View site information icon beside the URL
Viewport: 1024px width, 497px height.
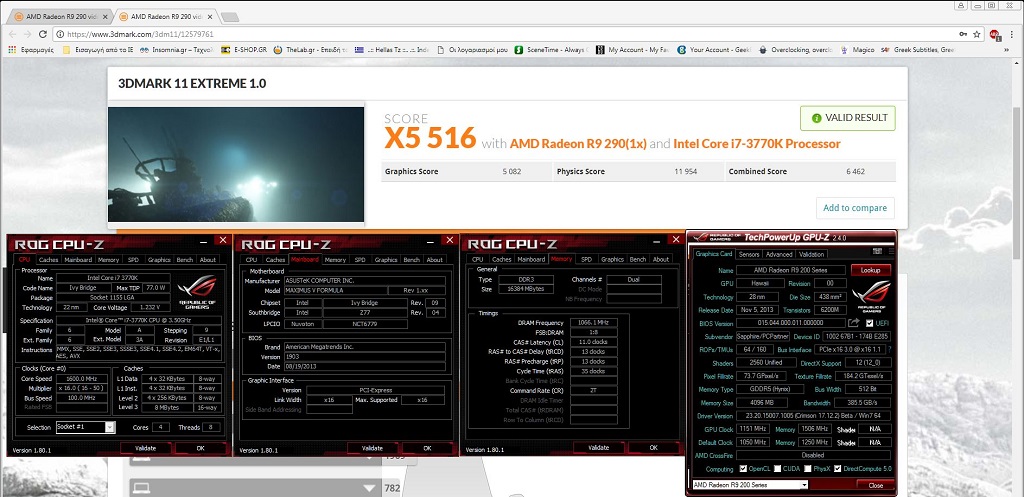click(x=60, y=34)
